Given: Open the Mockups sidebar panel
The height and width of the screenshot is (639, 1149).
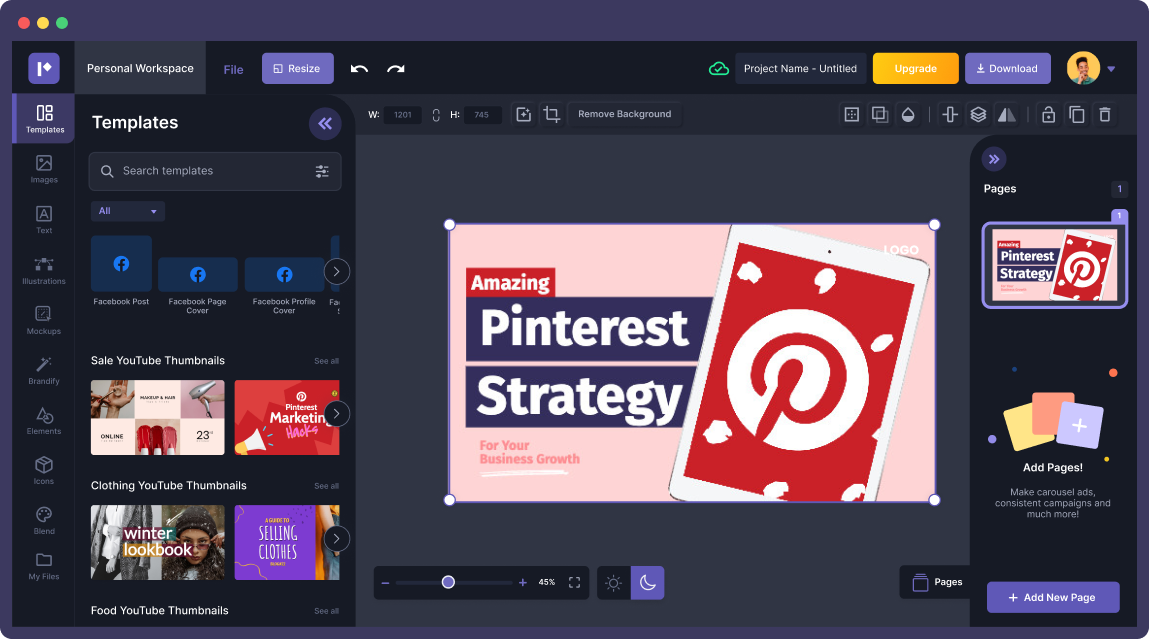Looking at the screenshot, I should [44, 320].
